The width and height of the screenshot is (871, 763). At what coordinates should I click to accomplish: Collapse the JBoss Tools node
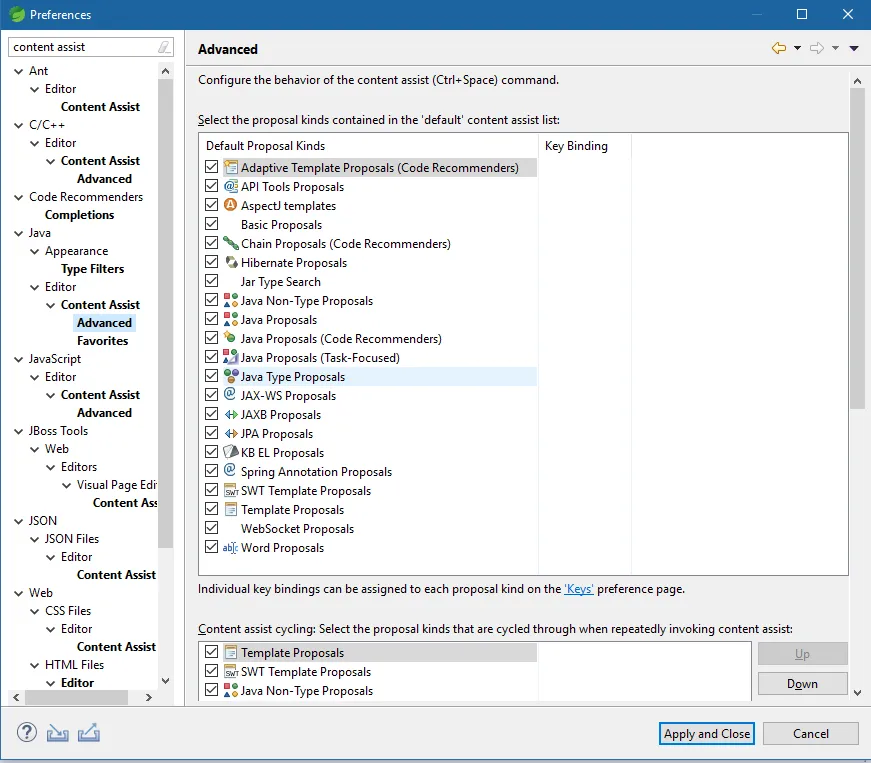coord(19,431)
